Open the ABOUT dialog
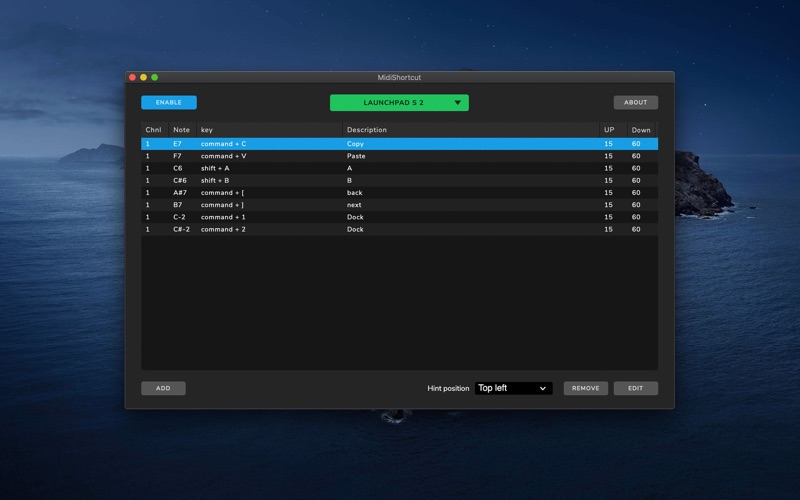Image resolution: width=800 pixels, height=500 pixels. click(x=636, y=103)
